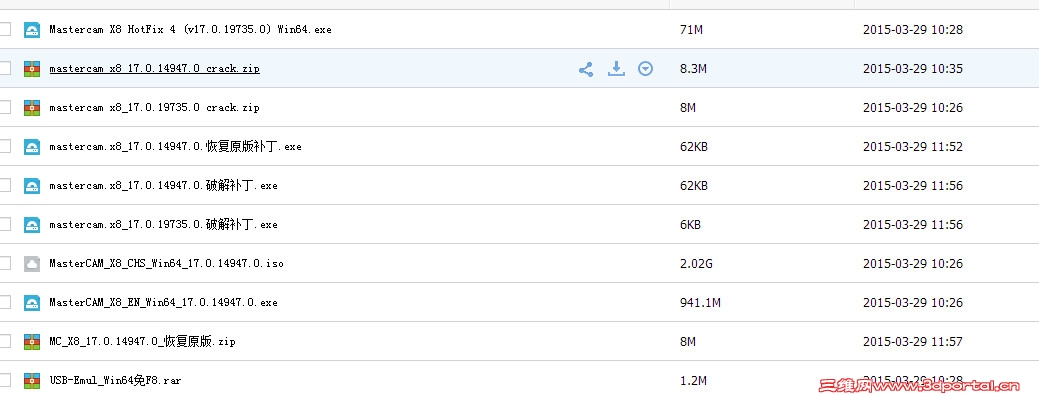This screenshot has height=399, width=1039.
Task: Click the exe icon of 19735.0.破解补丁.exe
Action: point(32,225)
